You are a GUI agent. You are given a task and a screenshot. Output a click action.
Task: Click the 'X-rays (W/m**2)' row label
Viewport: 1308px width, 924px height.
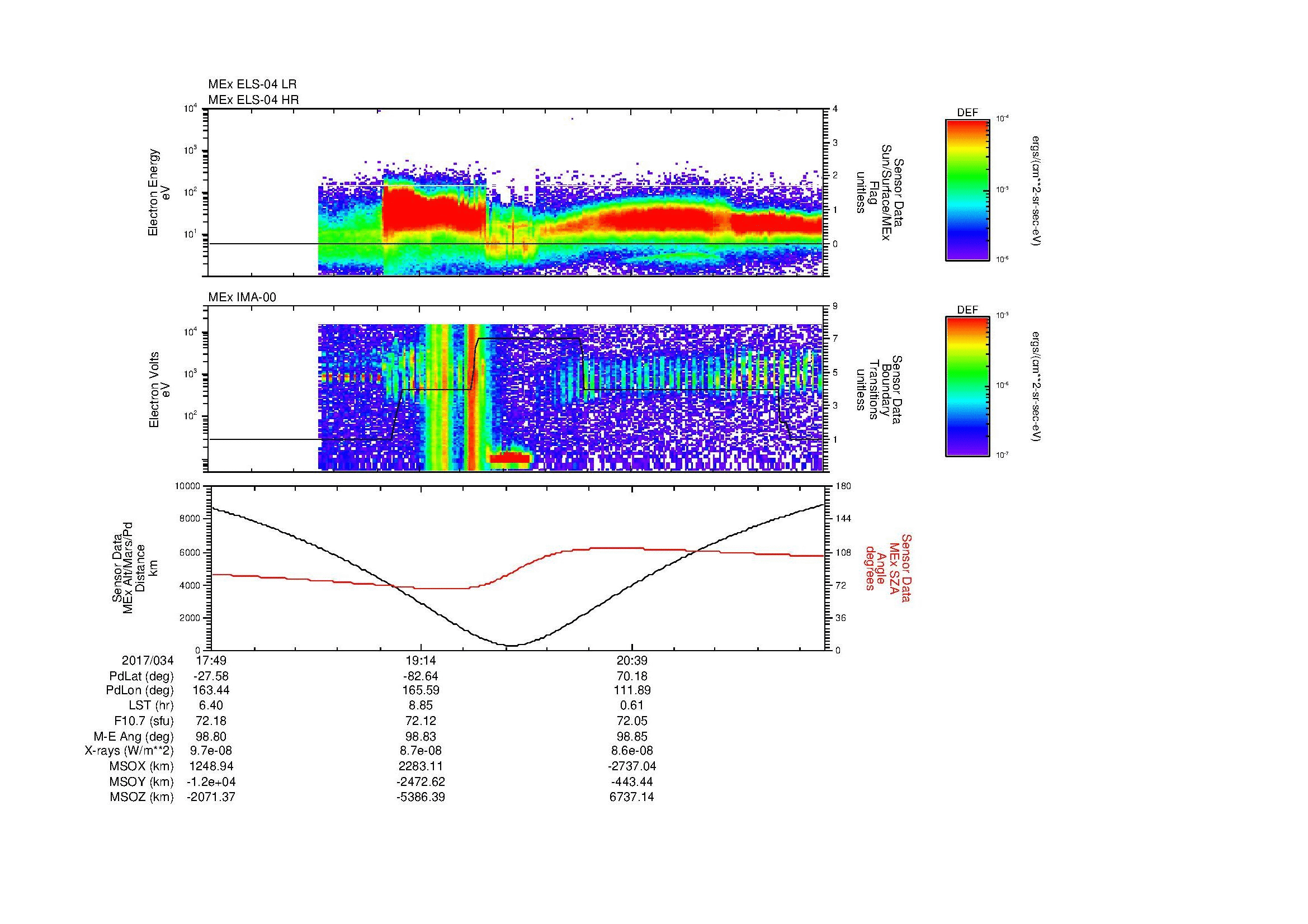click(x=129, y=751)
